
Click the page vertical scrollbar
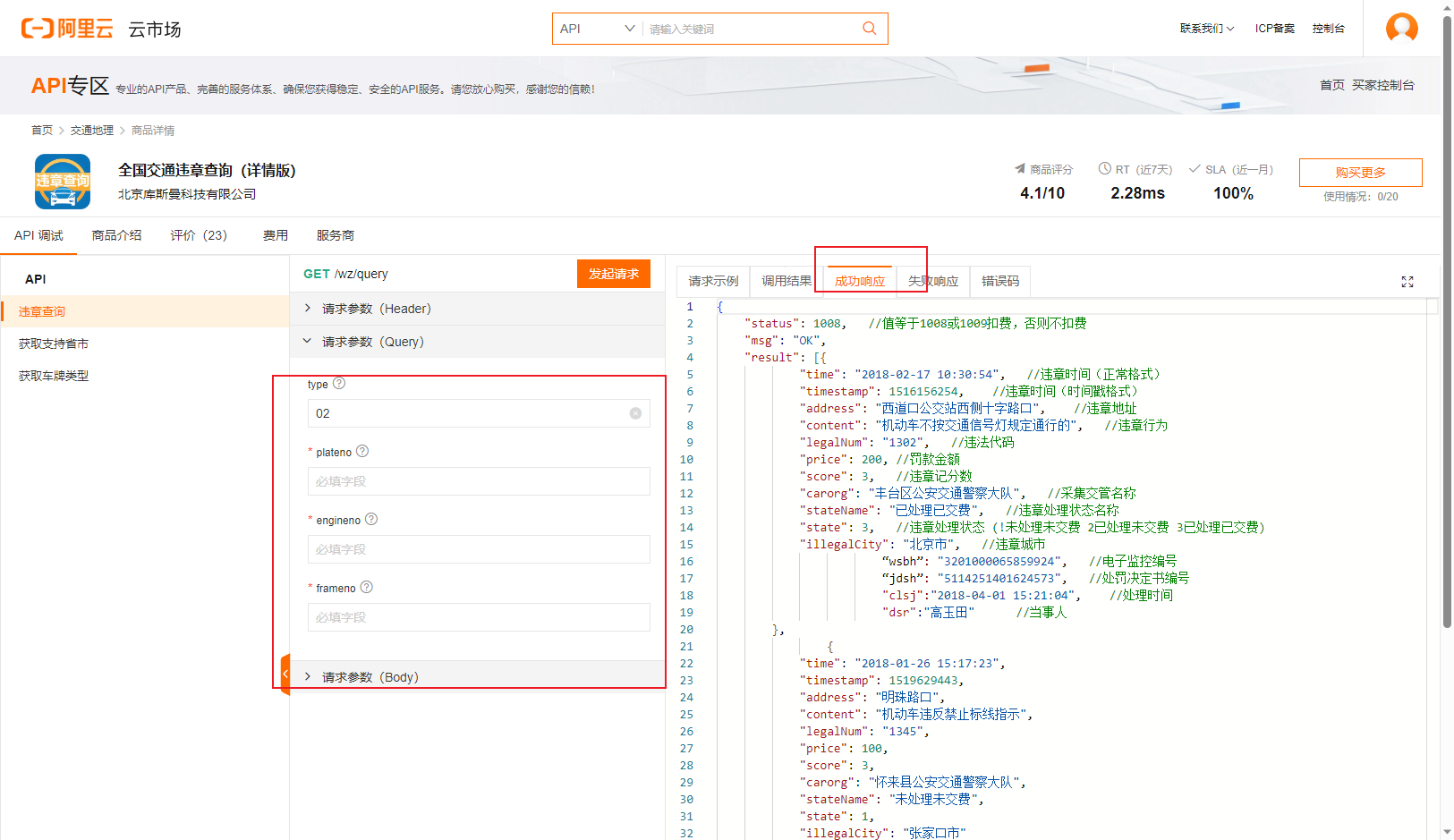click(1447, 322)
